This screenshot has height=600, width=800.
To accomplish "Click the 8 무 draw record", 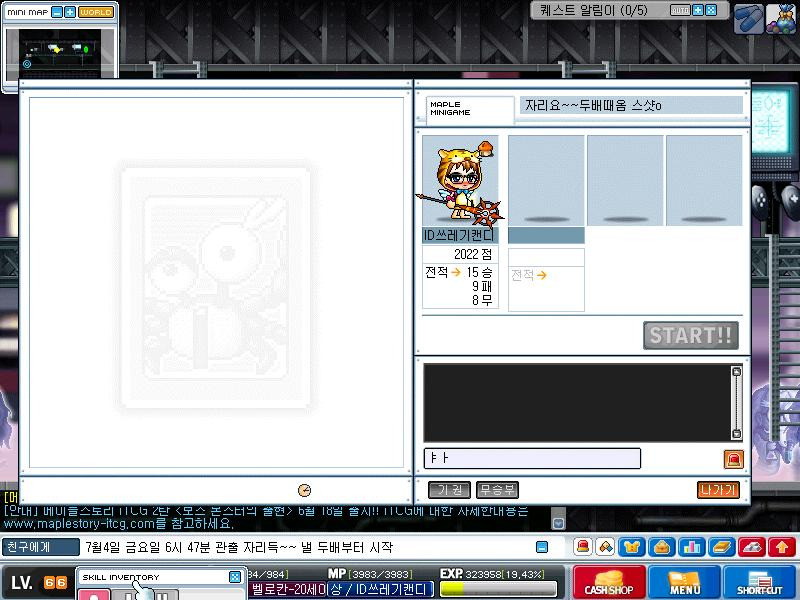I will click(x=482, y=300).
